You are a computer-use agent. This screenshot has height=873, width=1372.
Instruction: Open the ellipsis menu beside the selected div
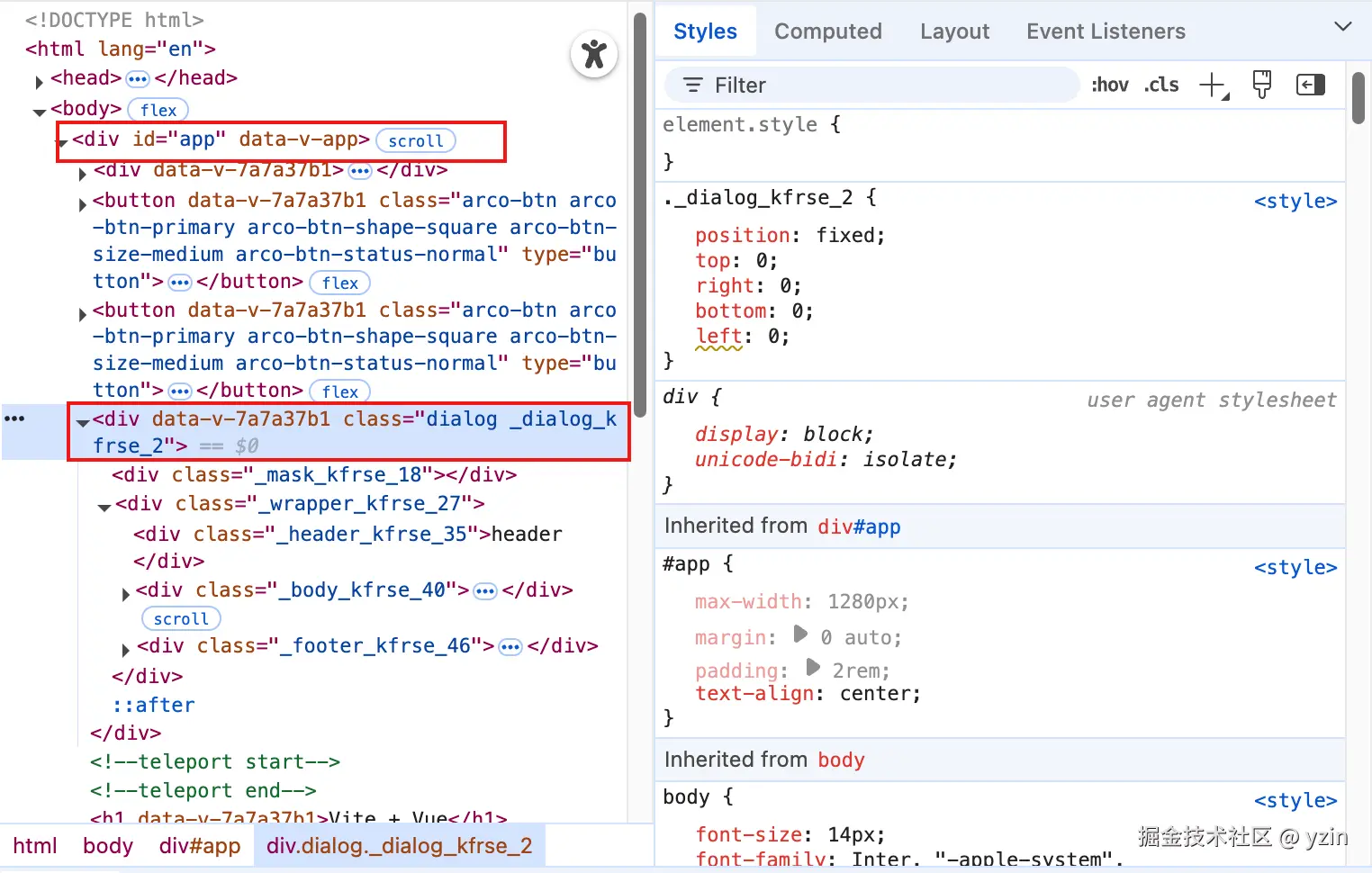click(x=14, y=418)
